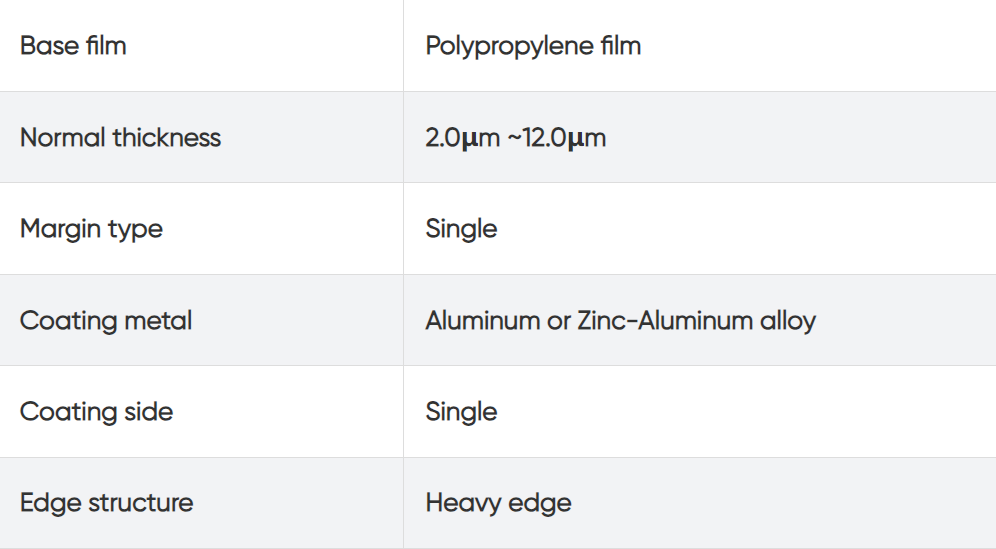996x549 pixels.
Task: Select the thickness range value text
Action: click(515, 138)
